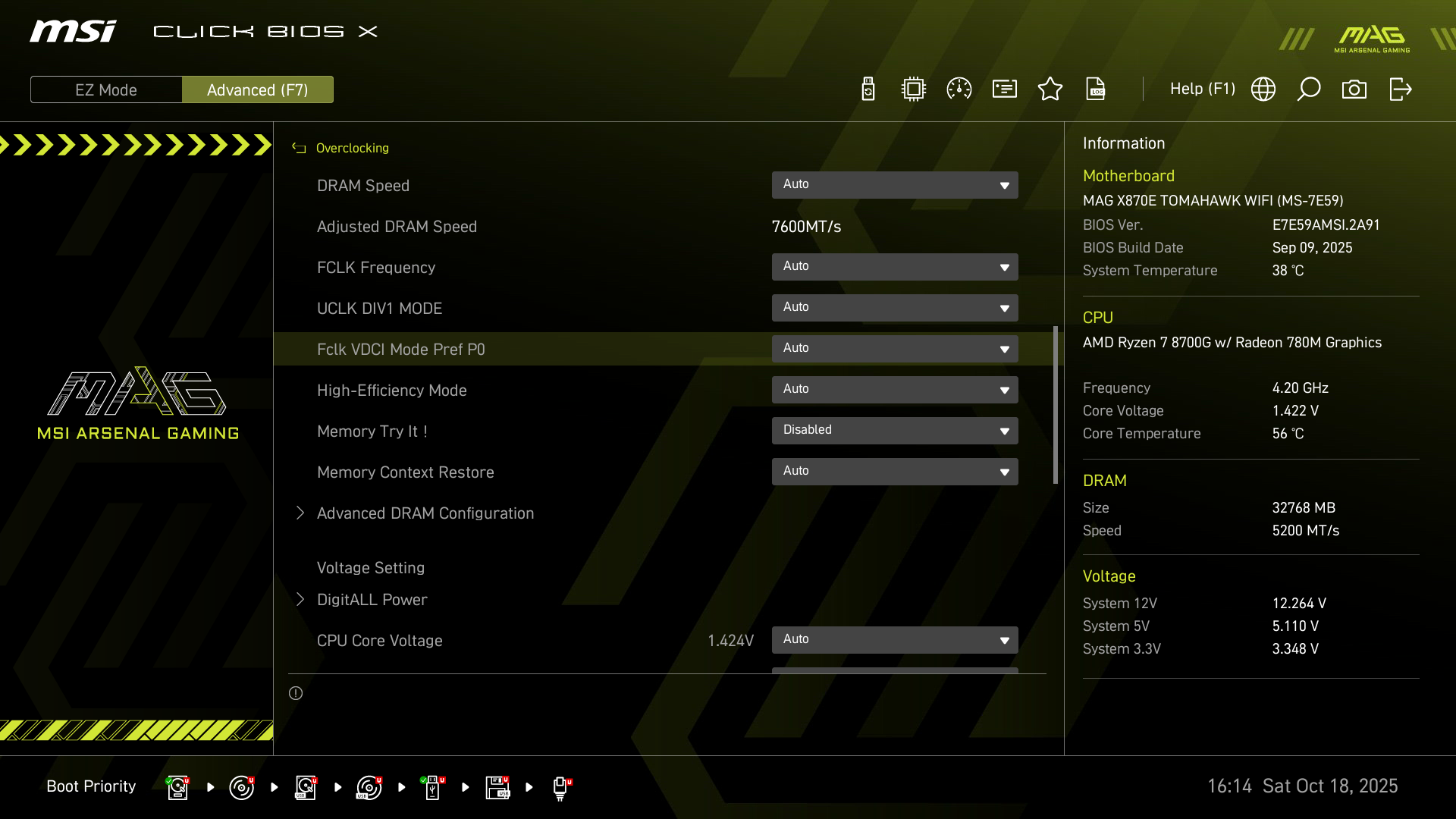Expand the DigitALL Power submenu

point(372,600)
